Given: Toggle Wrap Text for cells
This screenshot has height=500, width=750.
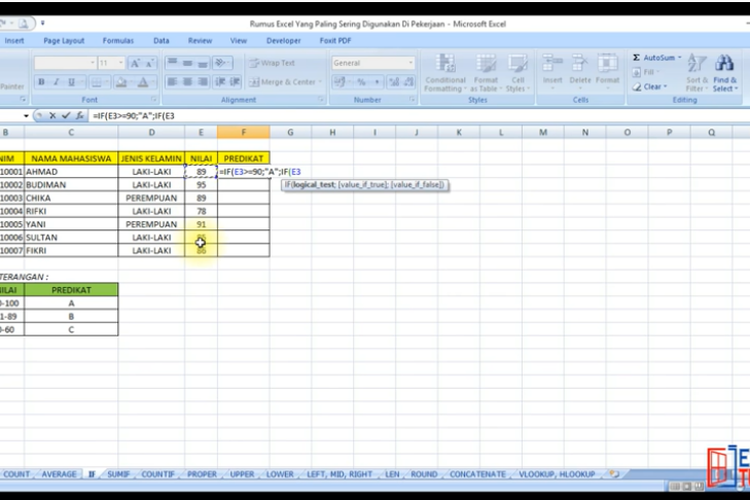Looking at the screenshot, I should click(271, 63).
